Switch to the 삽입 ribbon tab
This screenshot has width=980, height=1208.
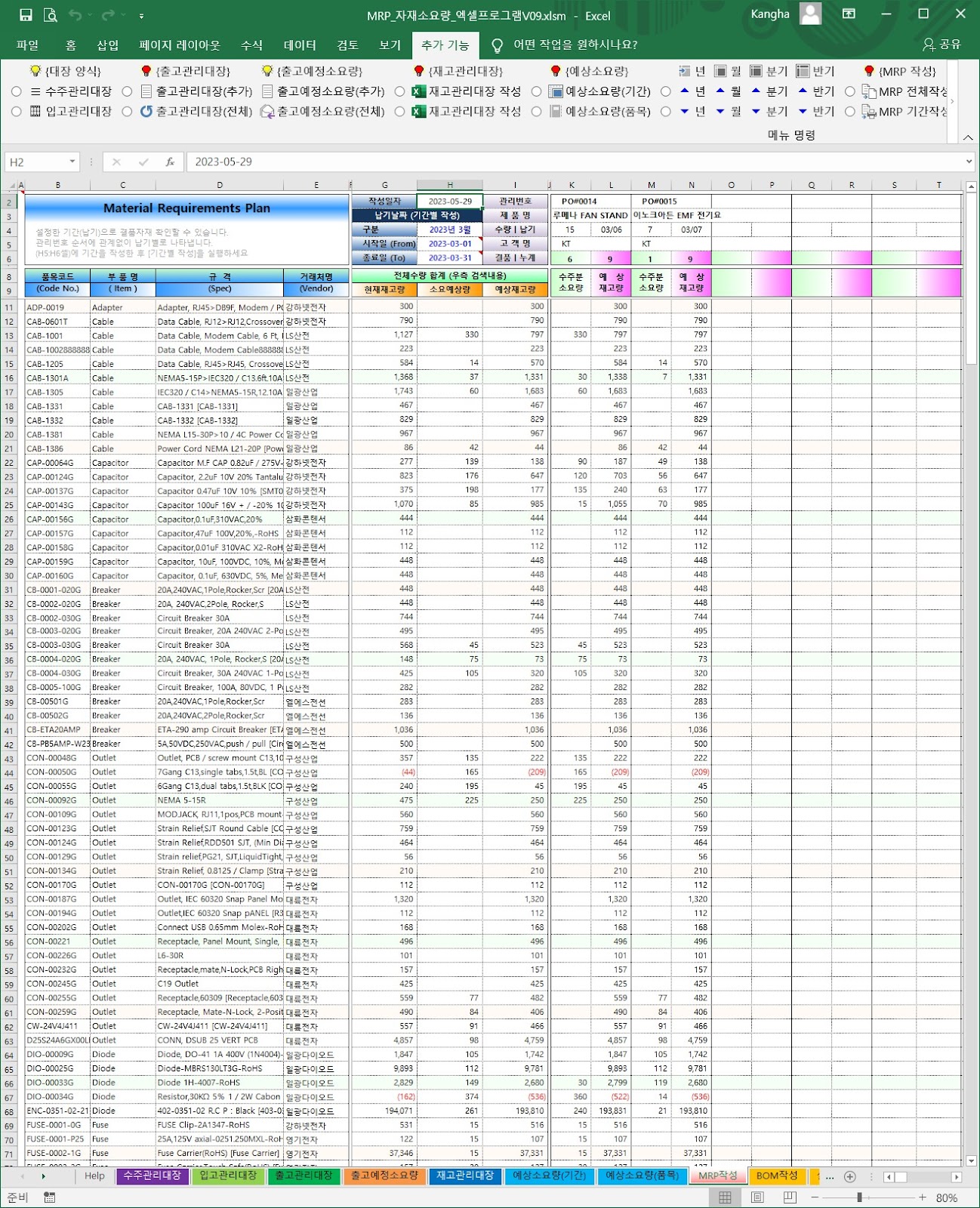108,45
